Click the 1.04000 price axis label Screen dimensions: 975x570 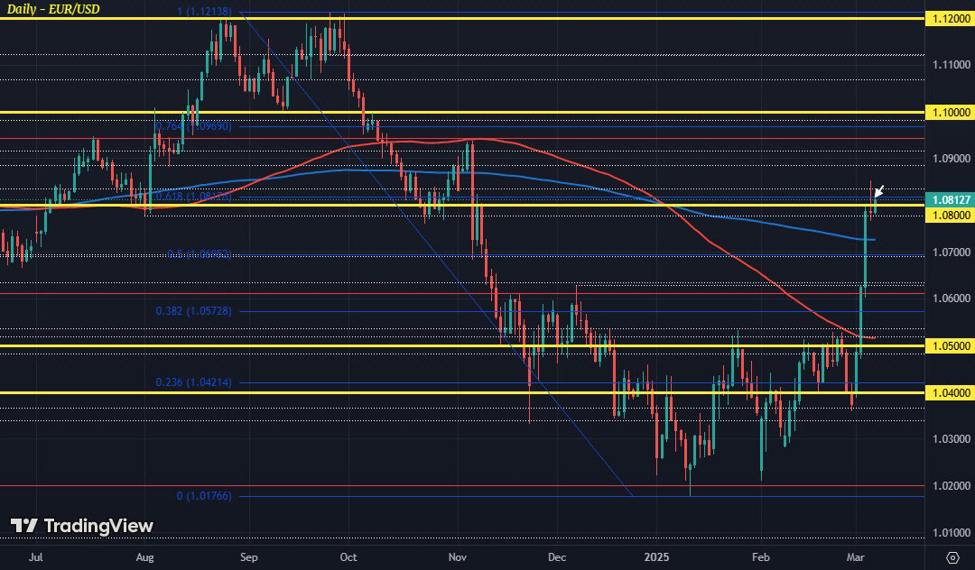(x=946, y=393)
